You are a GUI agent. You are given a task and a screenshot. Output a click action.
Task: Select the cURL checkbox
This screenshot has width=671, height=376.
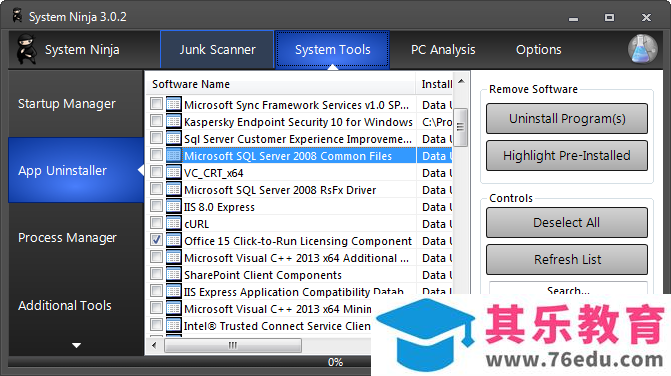156,222
